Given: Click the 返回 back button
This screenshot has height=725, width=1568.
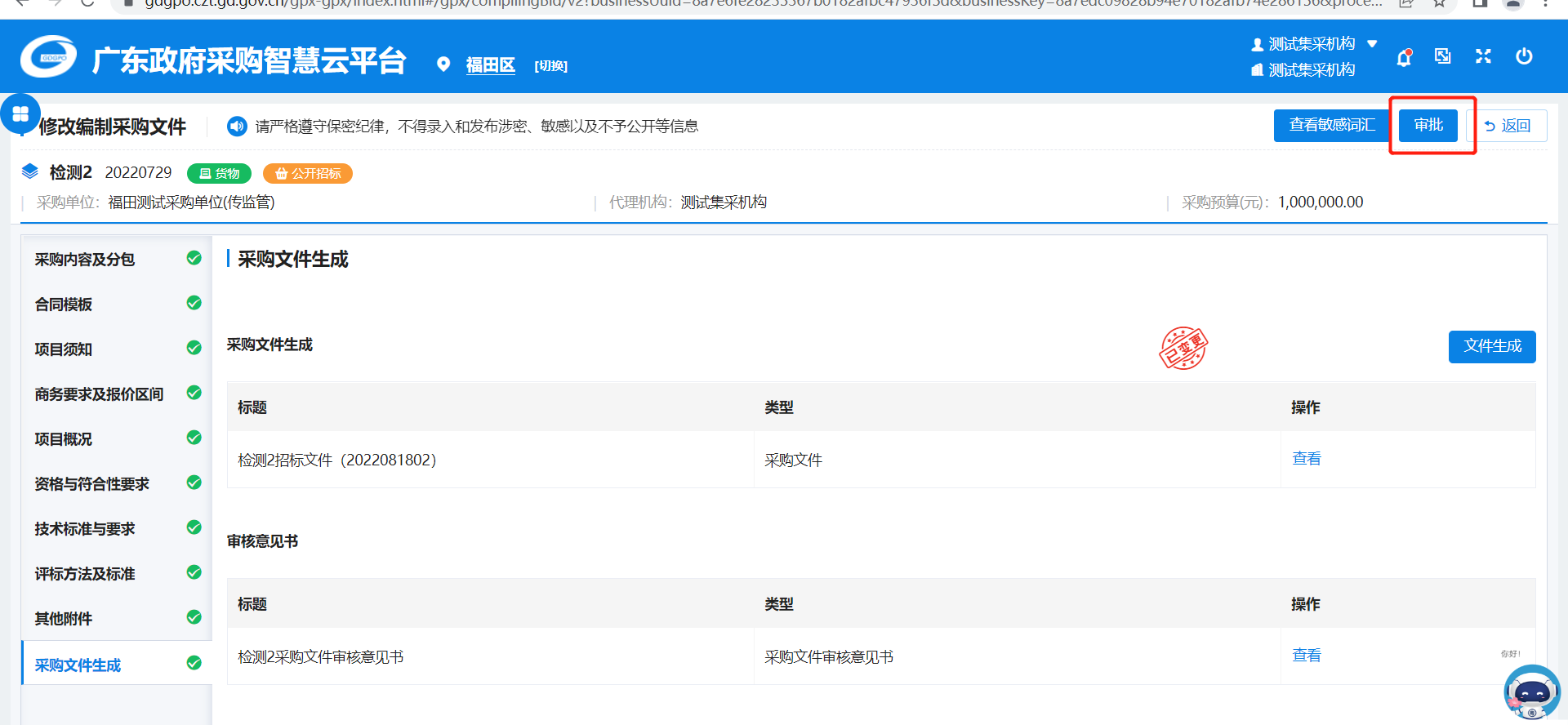Looking at the screenshot, I should (1508, 126).
